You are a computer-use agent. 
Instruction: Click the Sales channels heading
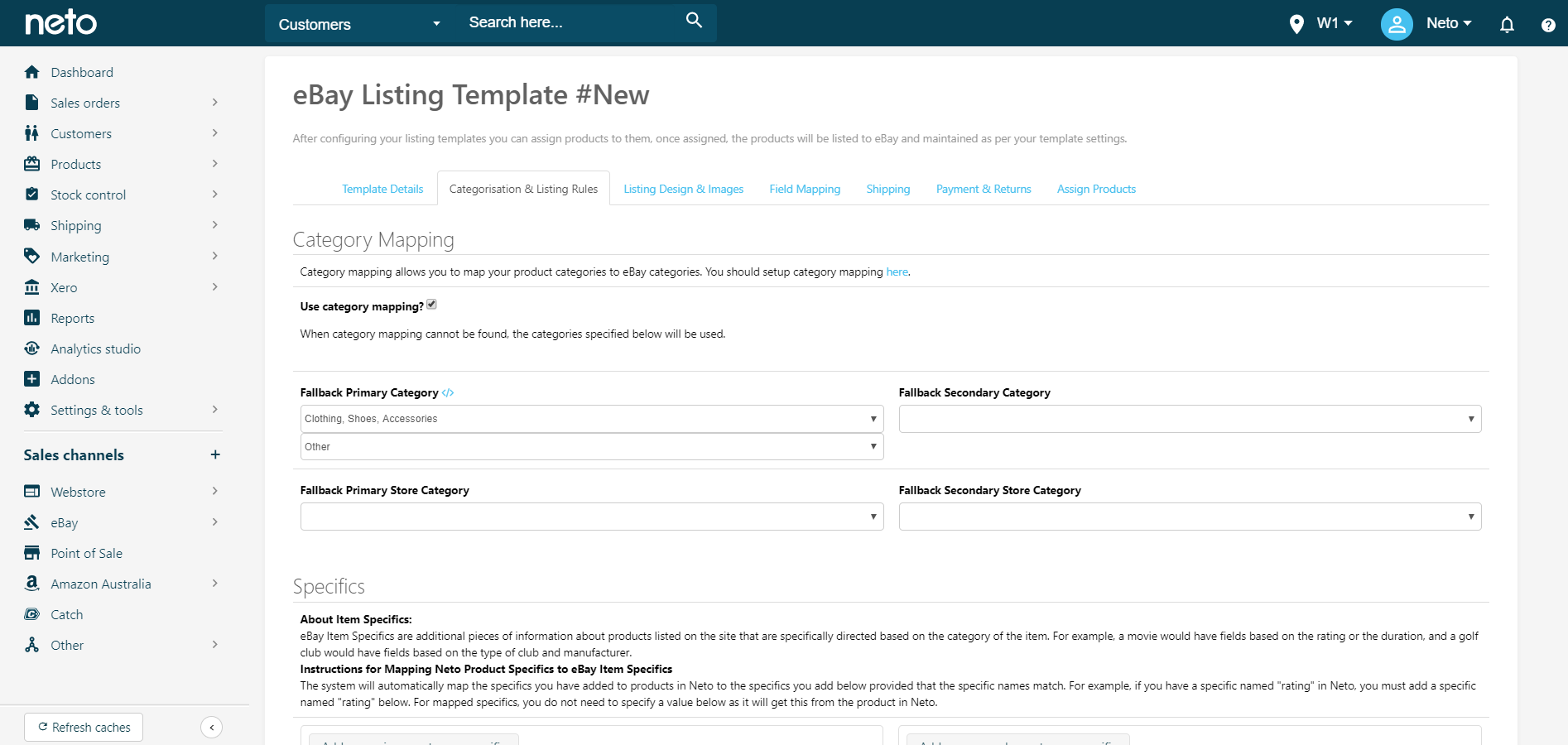pyautogui.click(x=74, y=454)
